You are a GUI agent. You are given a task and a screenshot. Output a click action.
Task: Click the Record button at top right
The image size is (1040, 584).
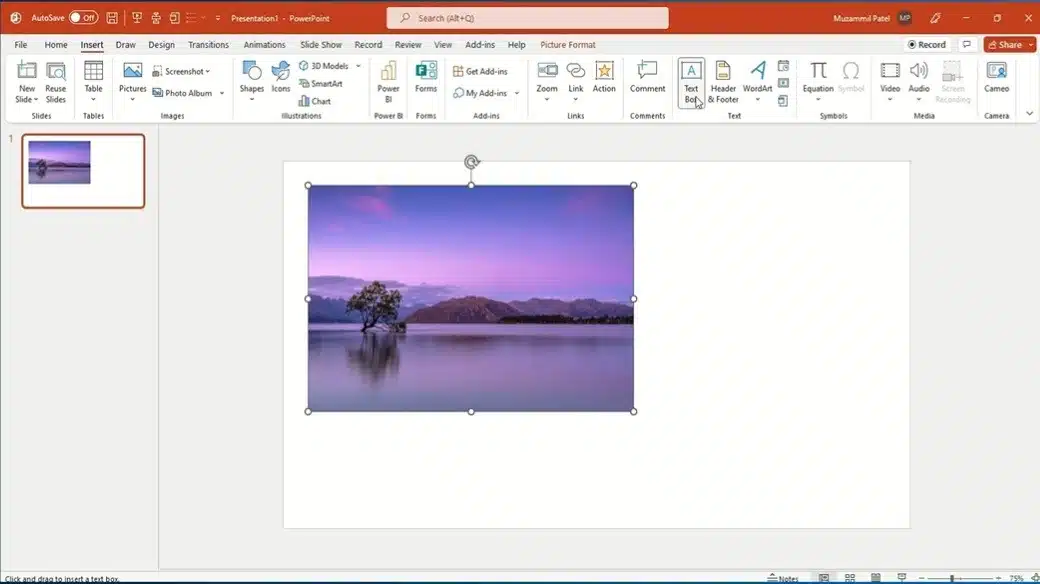(x=926, y=45)
